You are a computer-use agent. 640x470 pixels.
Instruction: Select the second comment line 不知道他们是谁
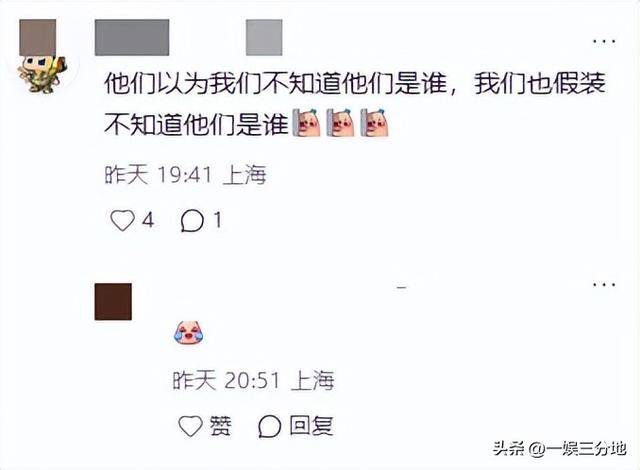[x=196, y=124]
